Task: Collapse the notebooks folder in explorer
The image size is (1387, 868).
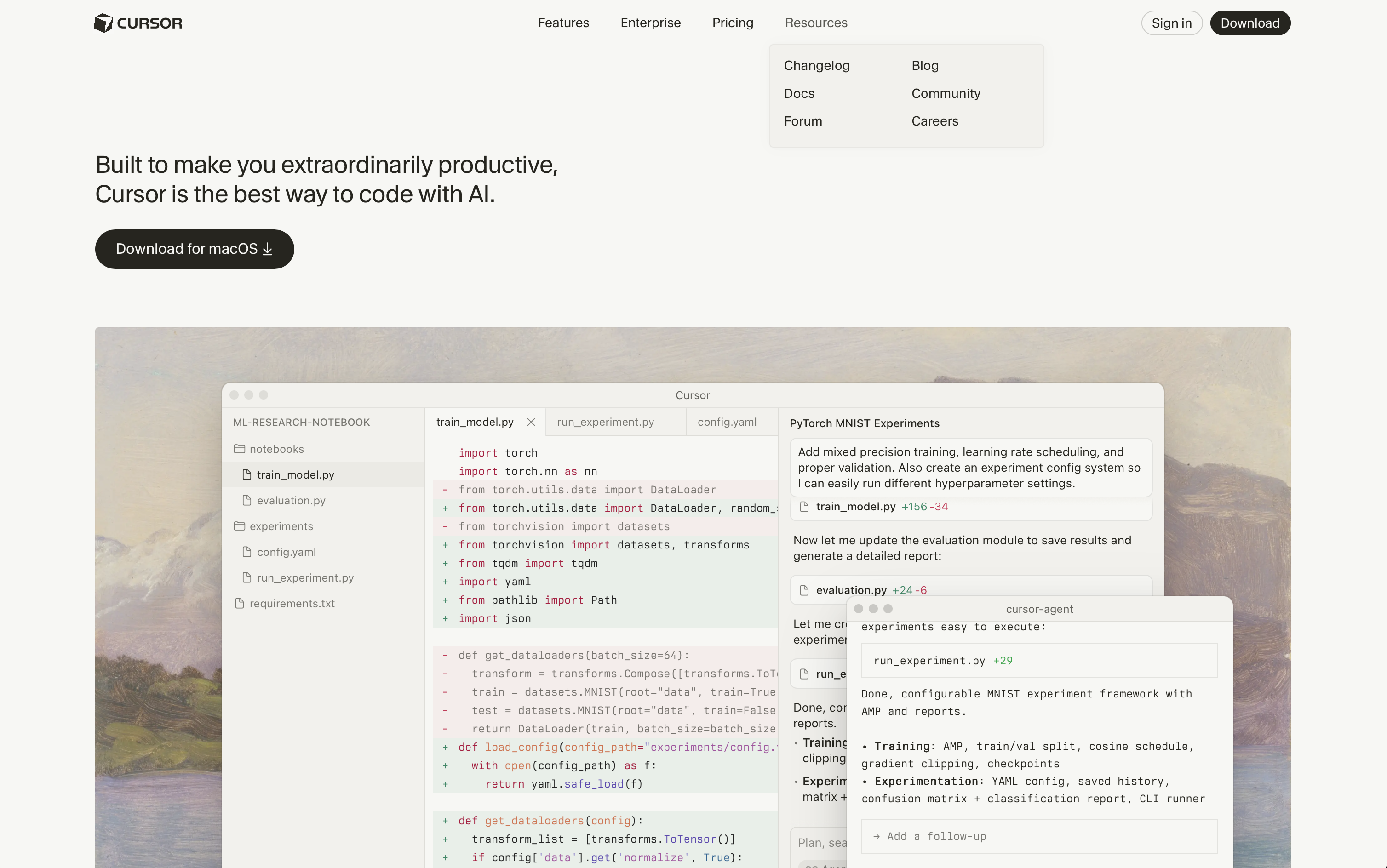Action: (276, 449)
